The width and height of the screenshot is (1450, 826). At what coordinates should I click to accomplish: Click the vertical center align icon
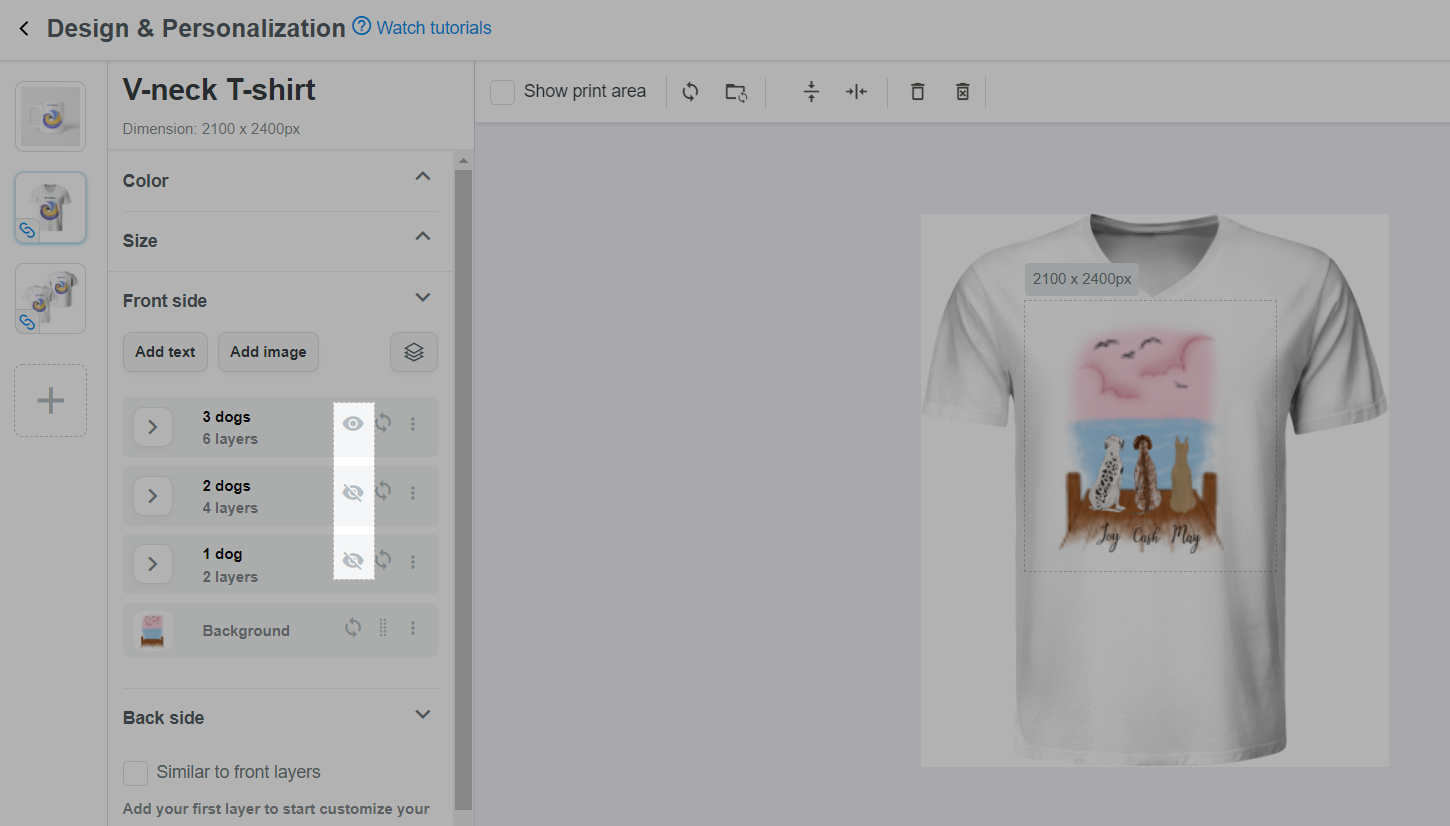click(811, 92)
